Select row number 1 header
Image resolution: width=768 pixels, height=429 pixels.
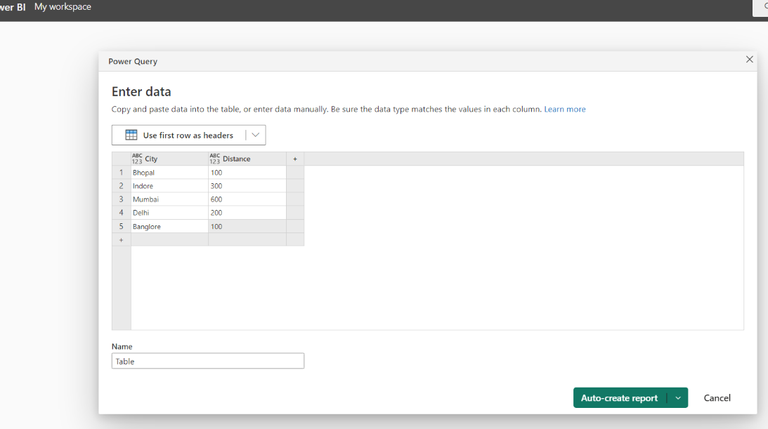[x=121, y=173]
